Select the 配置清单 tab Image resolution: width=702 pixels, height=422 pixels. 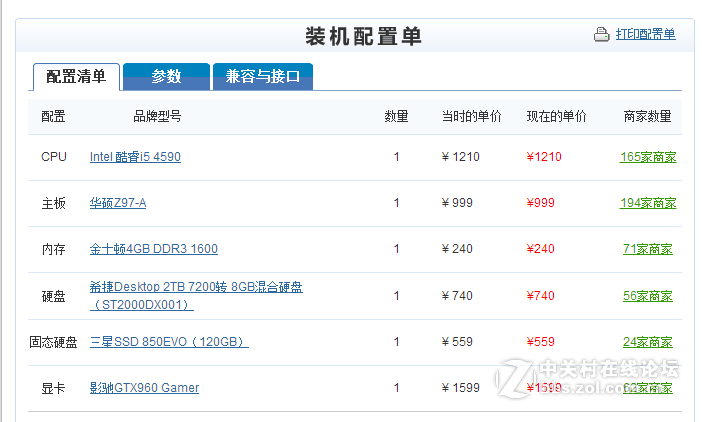(76, 77)
